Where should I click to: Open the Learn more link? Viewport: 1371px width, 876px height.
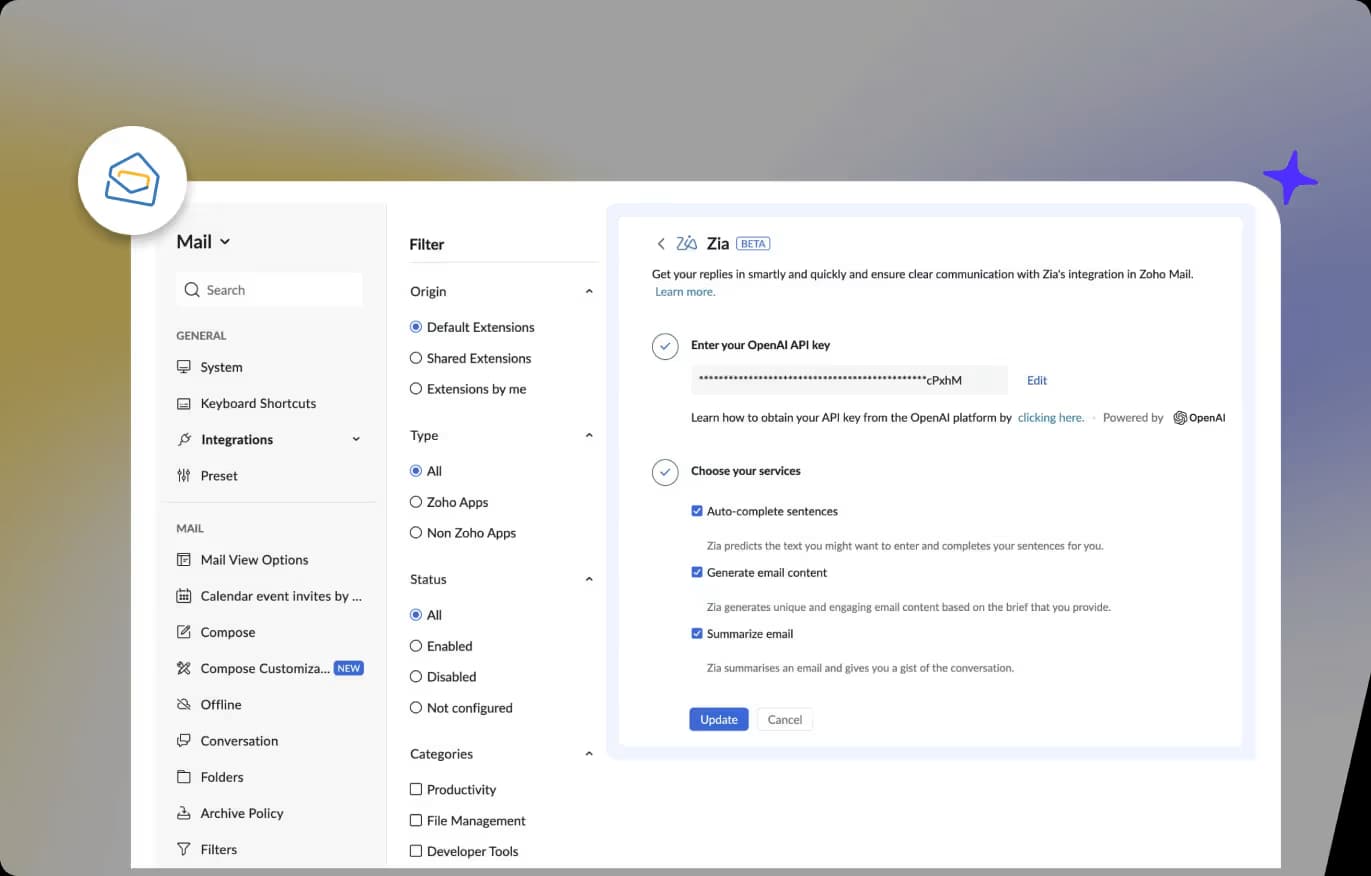coord(685,292)
